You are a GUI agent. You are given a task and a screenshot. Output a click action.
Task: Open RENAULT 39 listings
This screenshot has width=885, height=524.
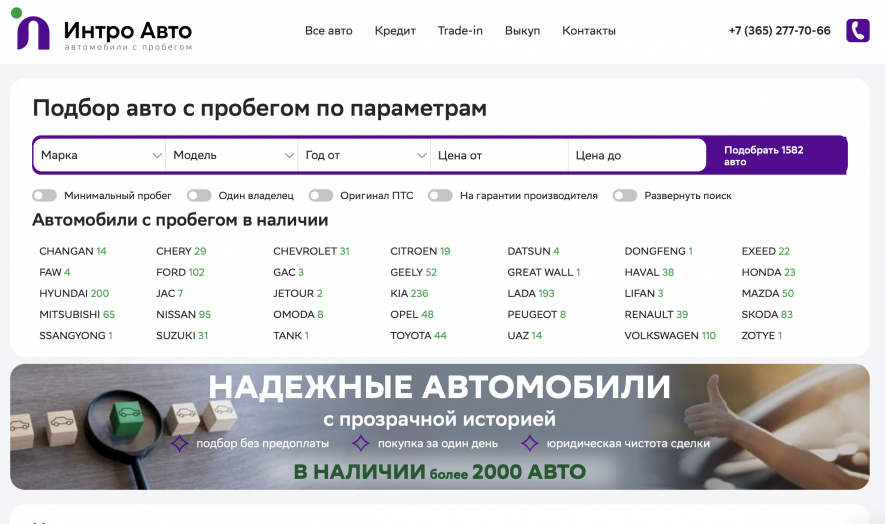tap(656, 315)
